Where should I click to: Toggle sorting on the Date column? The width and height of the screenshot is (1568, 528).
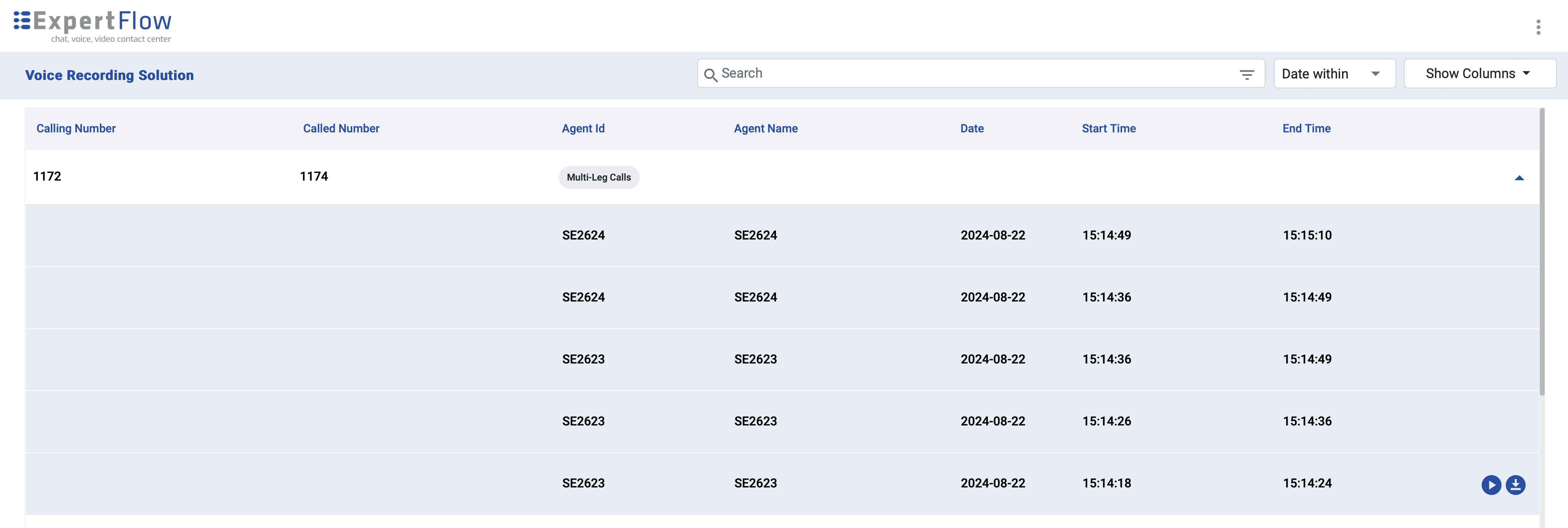[971, 129]
